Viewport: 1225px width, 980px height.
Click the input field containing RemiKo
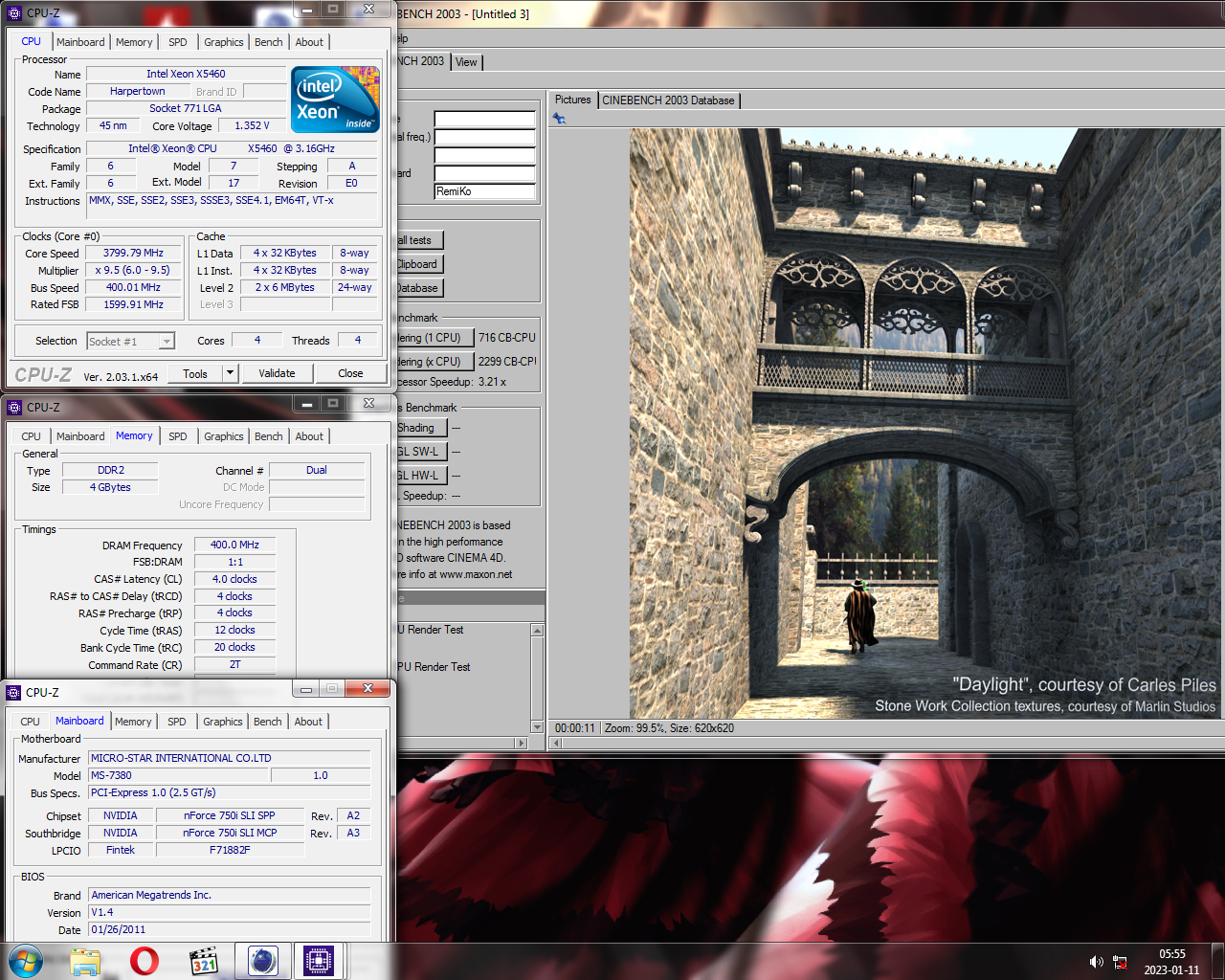[484, 191]
